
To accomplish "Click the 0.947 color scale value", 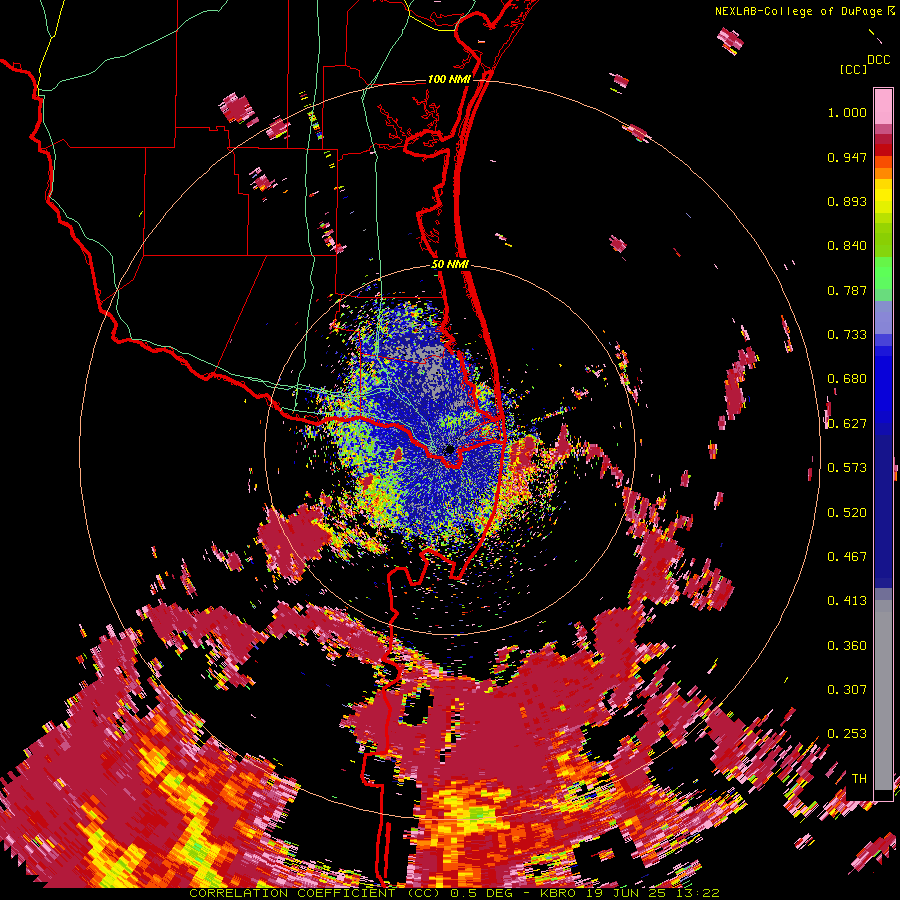I will pos(847,157).
